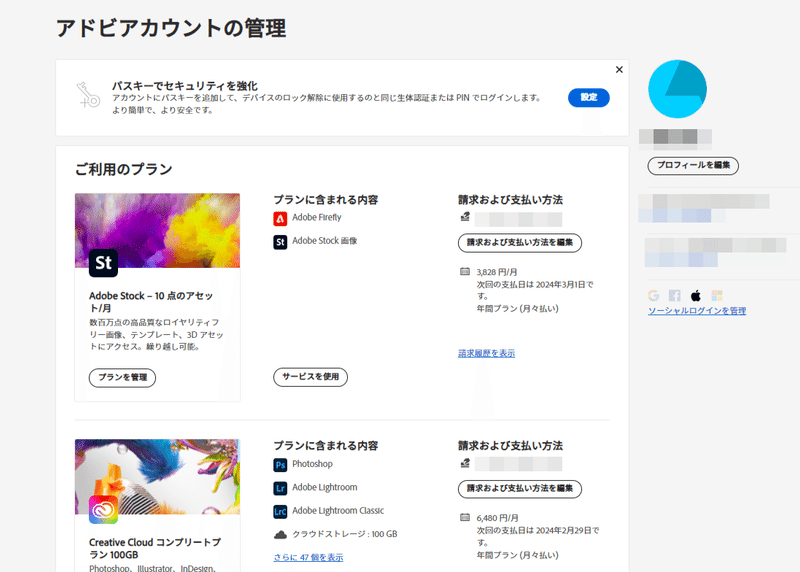Click プランを管理 for Adobe Stock plan

click(x=122, y=378)
